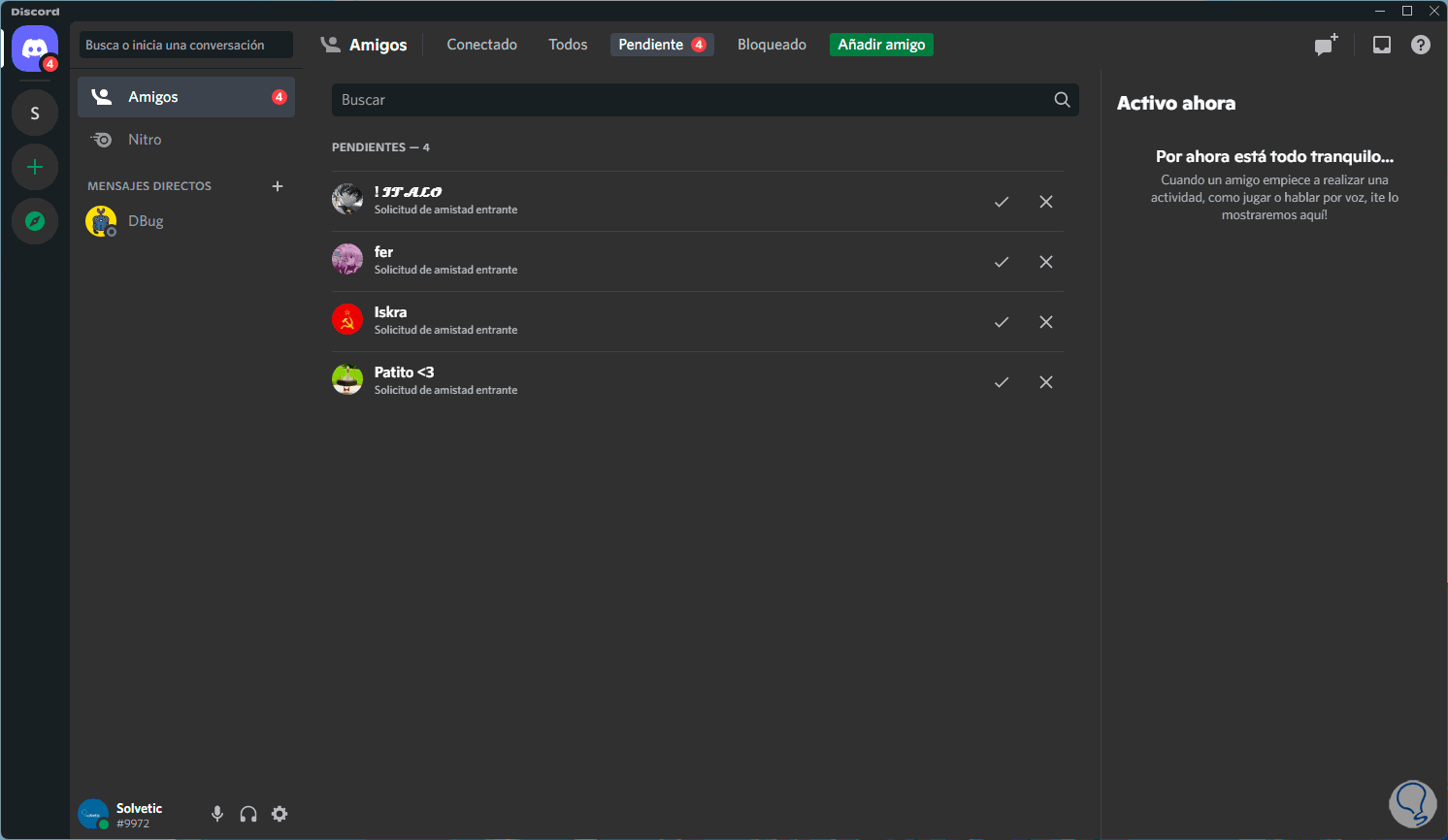
Task: Maximize the Discord window
Action: (x=1407, y=11)
